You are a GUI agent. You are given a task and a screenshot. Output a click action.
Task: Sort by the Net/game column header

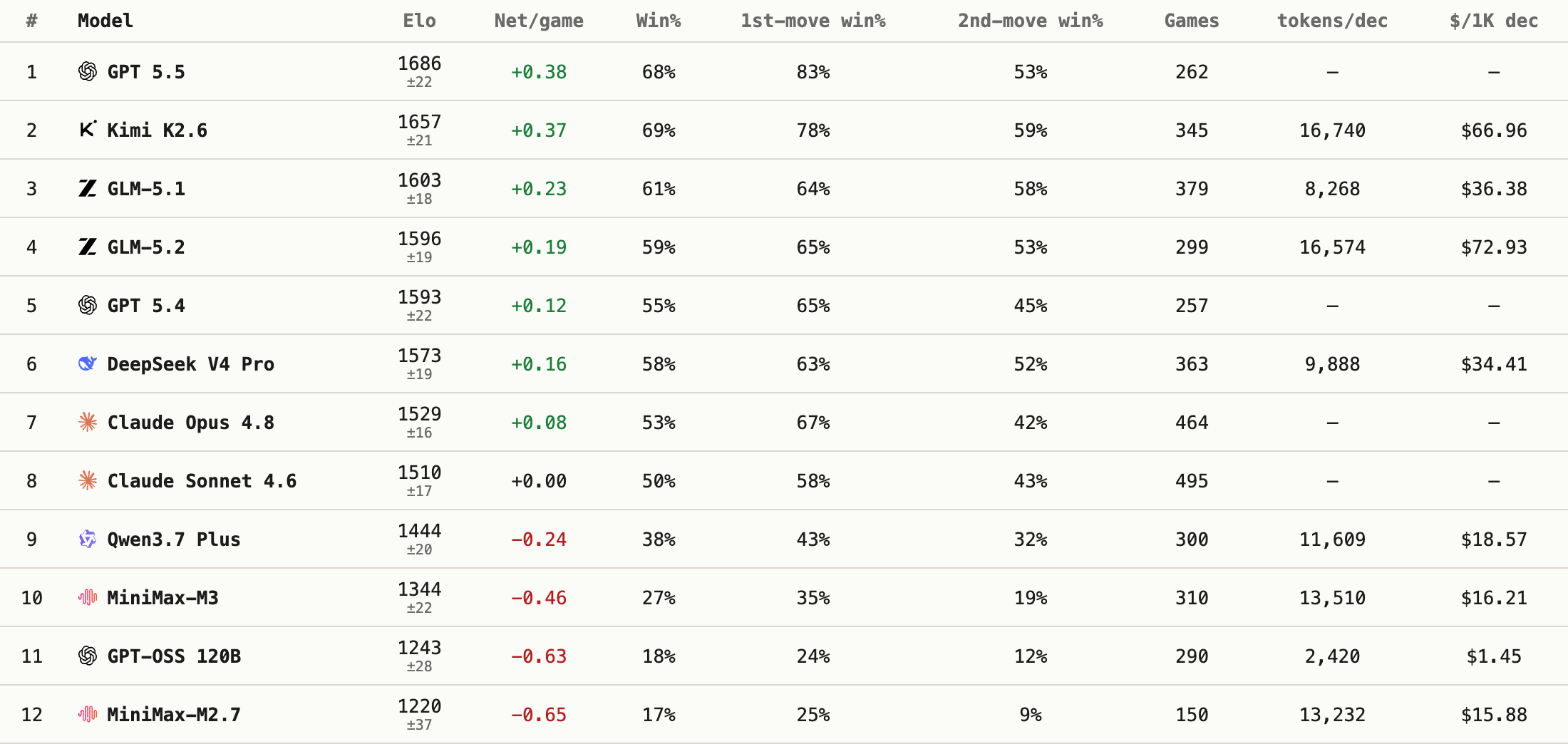(539, 21)
